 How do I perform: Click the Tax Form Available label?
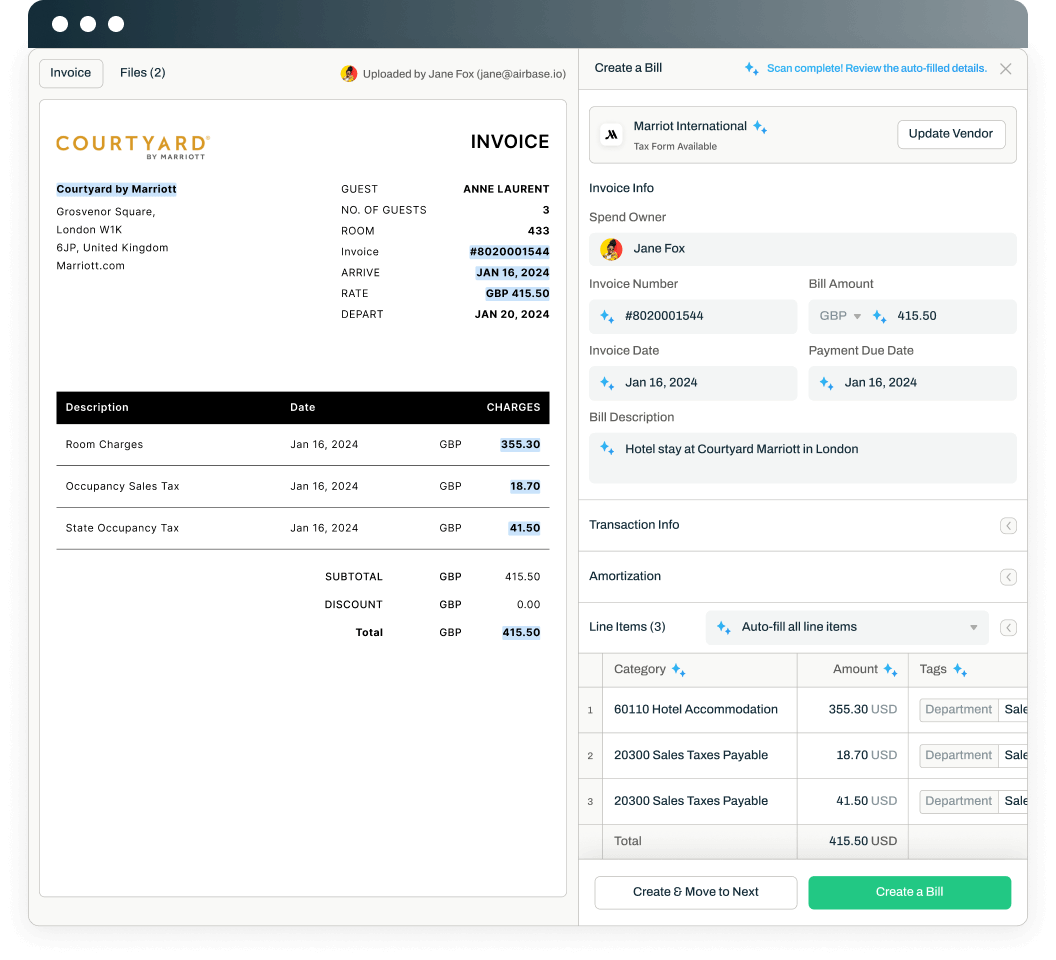tap(675, 147)
